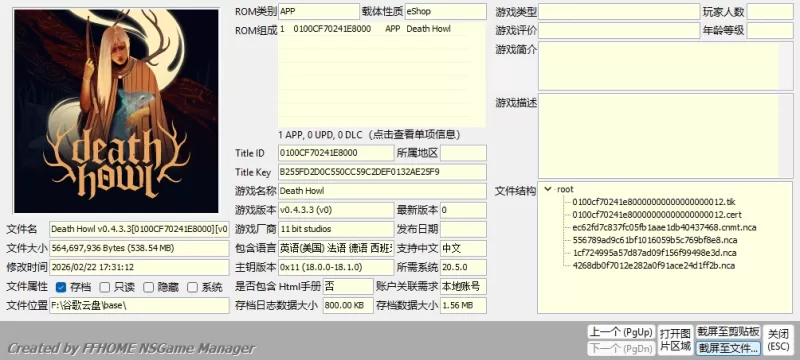Select the root node label in file tree
Image resolution: width=800 pixels, height=360 pixels.
(x=565, y=189)
